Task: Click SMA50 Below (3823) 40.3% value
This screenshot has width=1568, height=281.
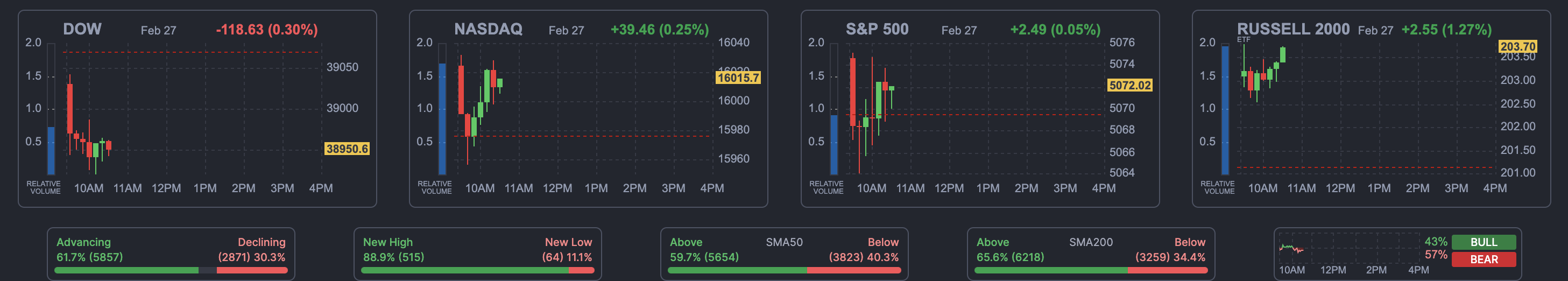Action: point(864,257)
